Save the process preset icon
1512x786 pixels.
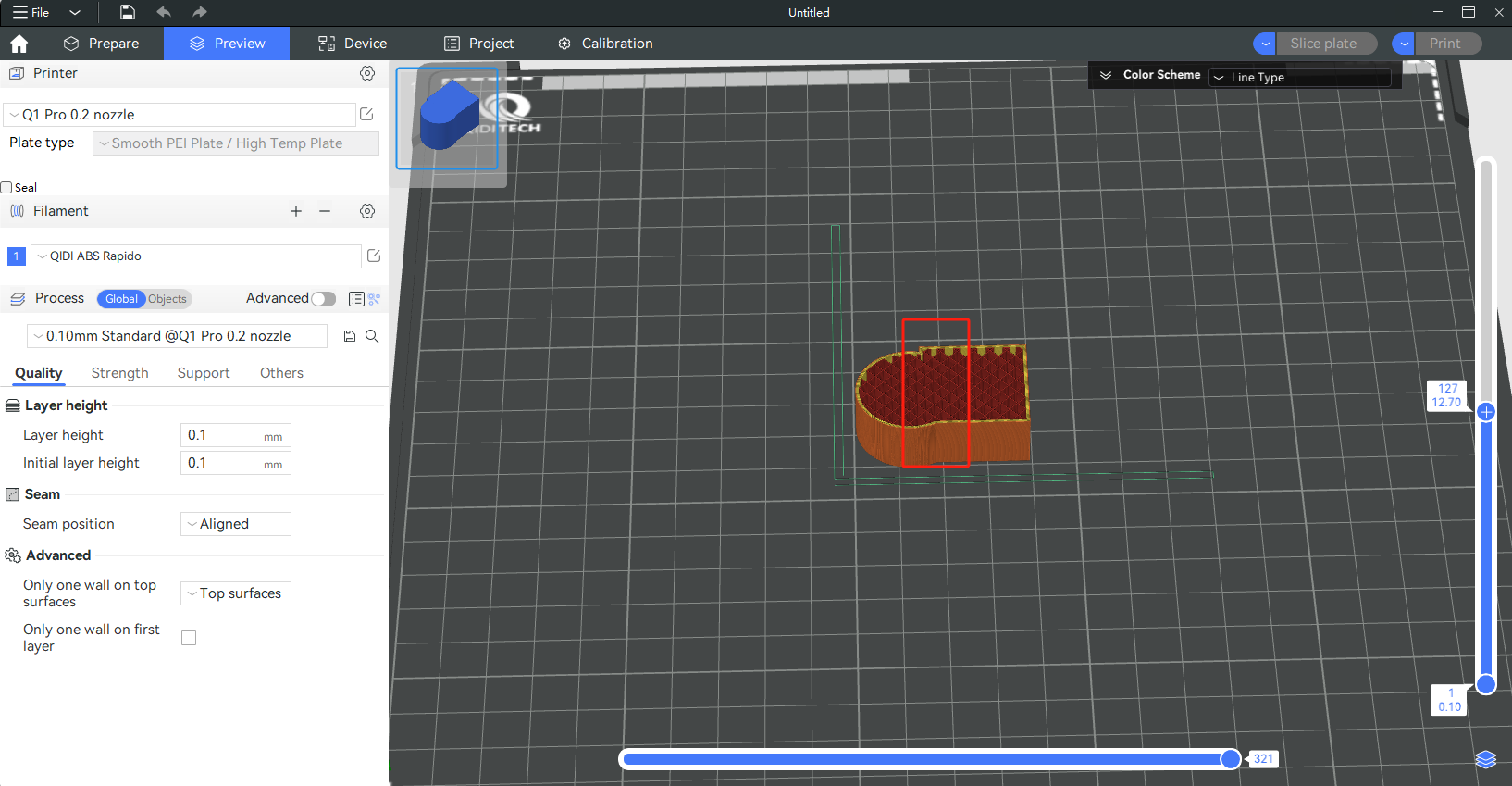point(350,336)
